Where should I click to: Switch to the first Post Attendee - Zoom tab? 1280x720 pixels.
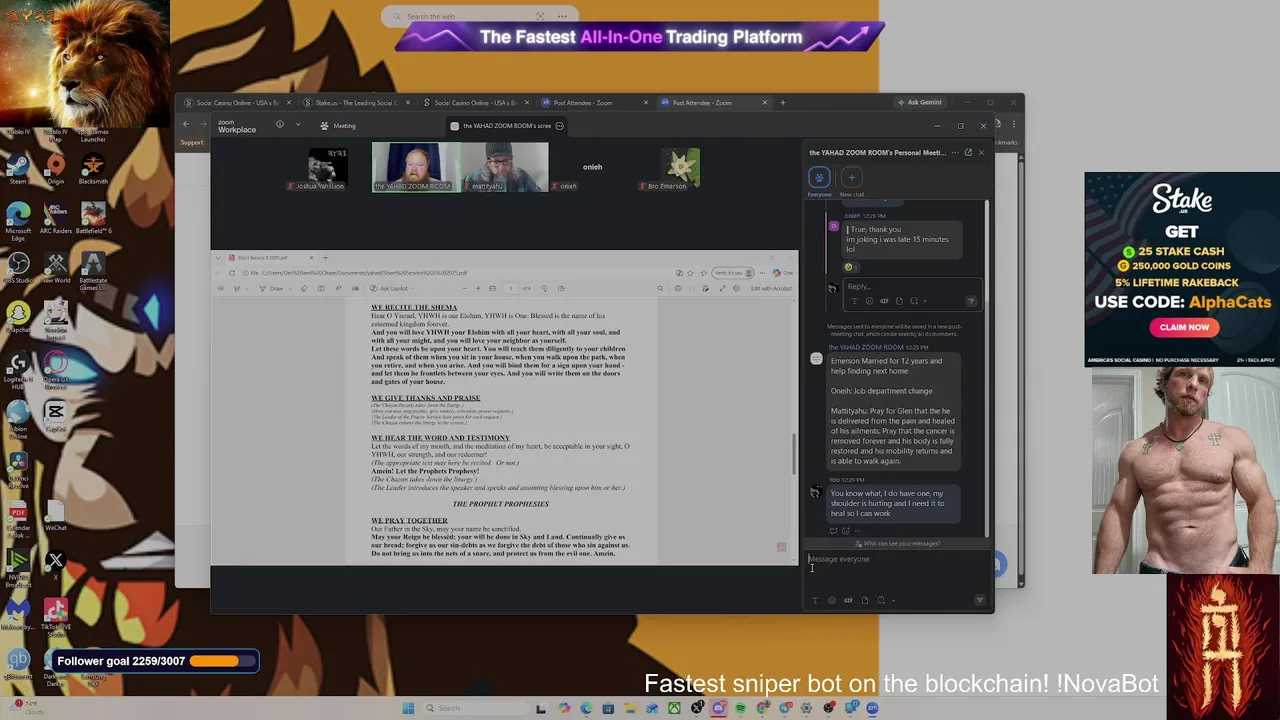click(596, 103)
